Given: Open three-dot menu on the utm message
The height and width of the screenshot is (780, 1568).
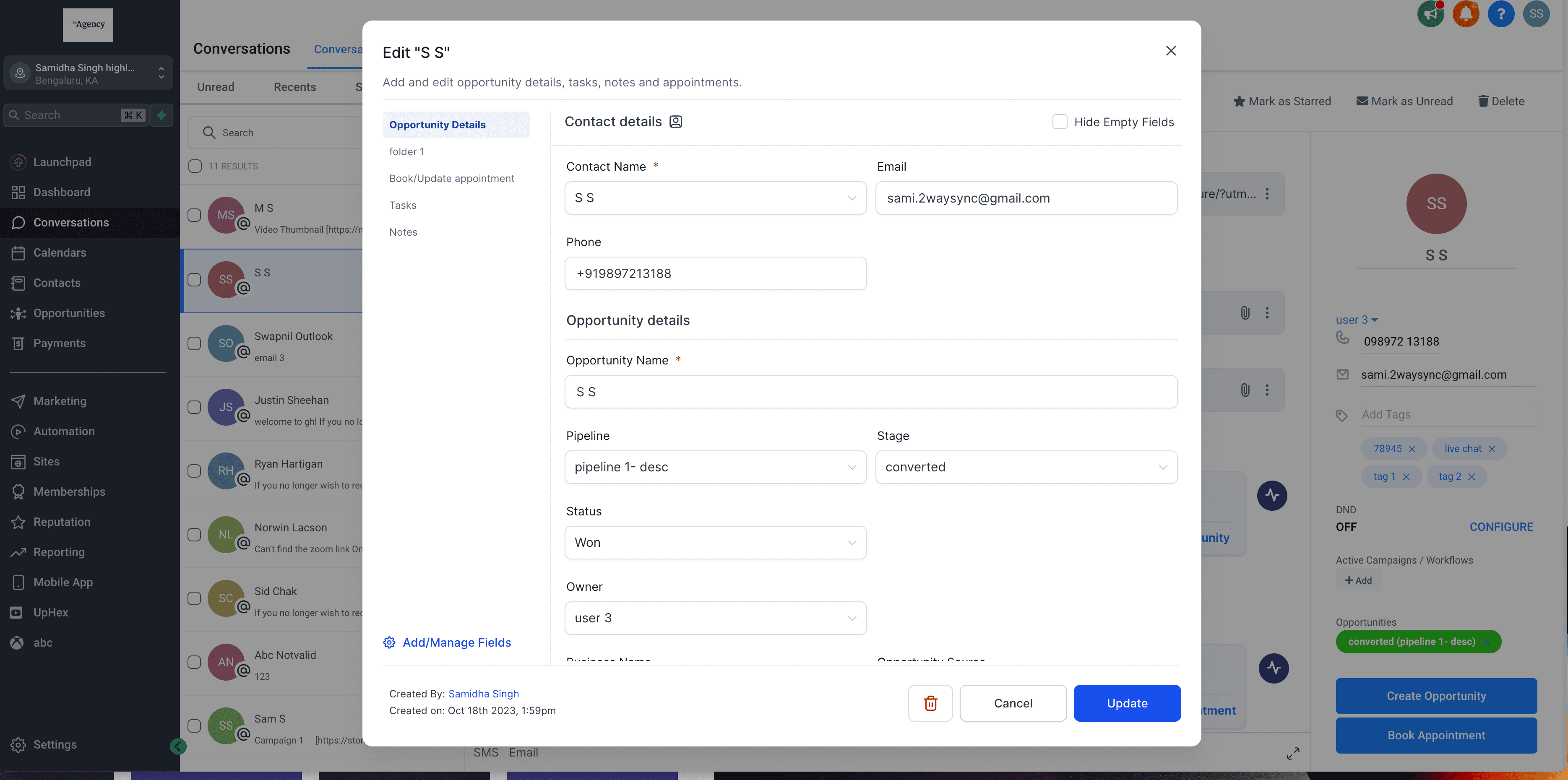Looking at the screenshot, I should (1267, 194).
